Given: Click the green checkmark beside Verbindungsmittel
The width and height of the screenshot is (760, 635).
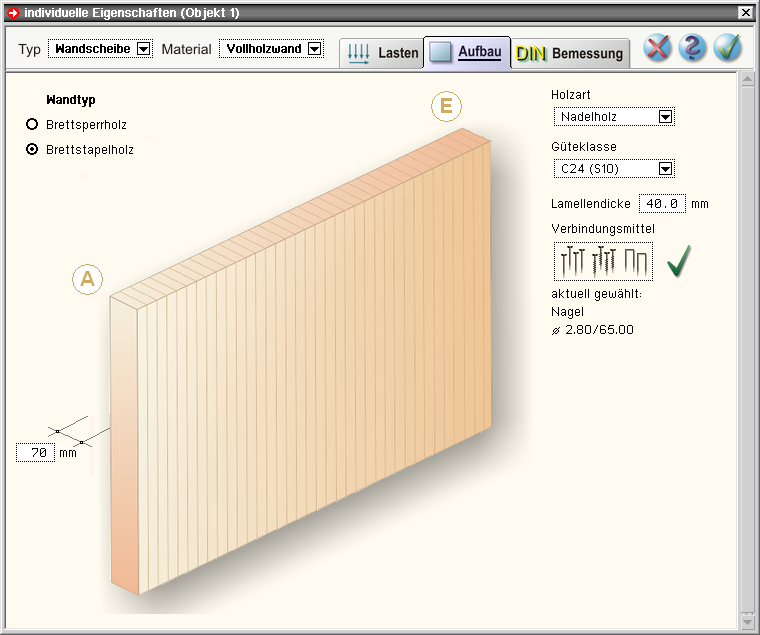Looking at the screenshot, I should tap(679, 262).
